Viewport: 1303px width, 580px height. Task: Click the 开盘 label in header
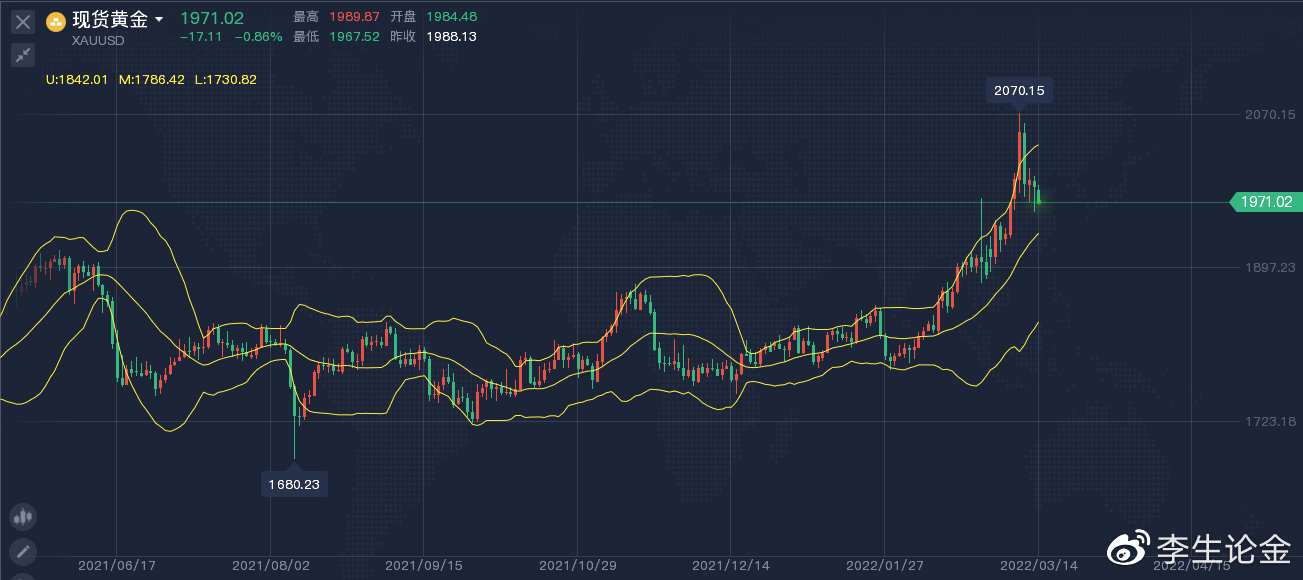[402, 17]
